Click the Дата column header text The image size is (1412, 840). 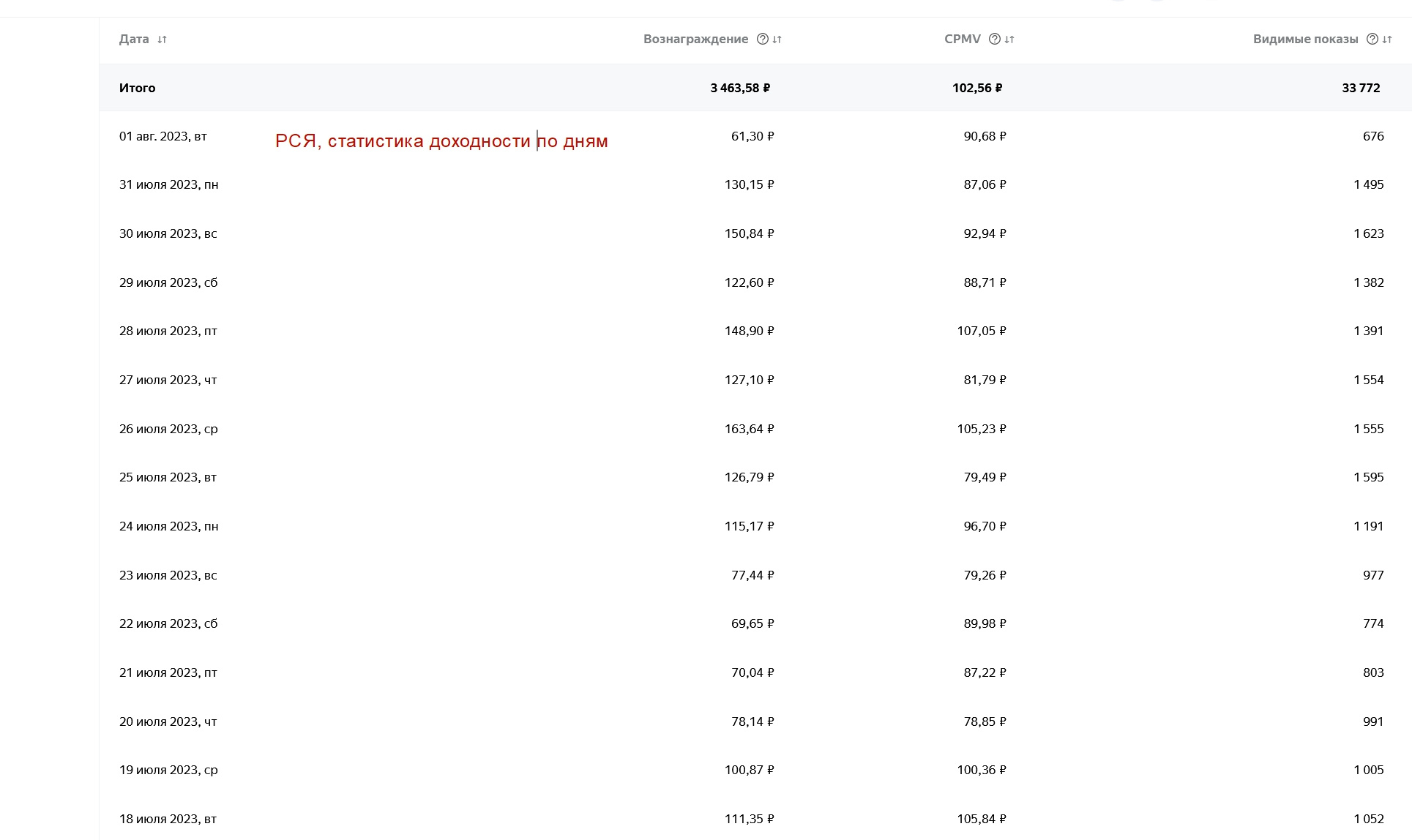(x=134, y=40)
